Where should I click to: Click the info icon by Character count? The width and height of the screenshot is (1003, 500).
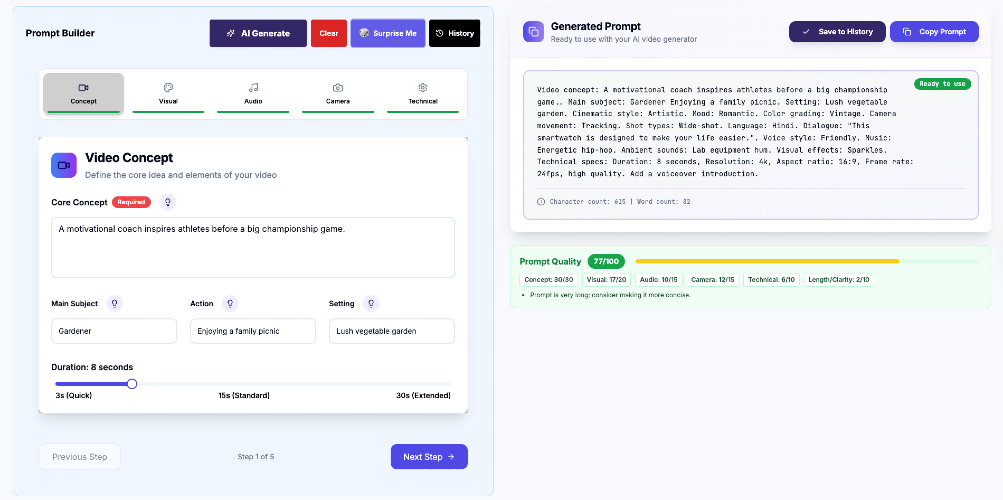[541, 202]
